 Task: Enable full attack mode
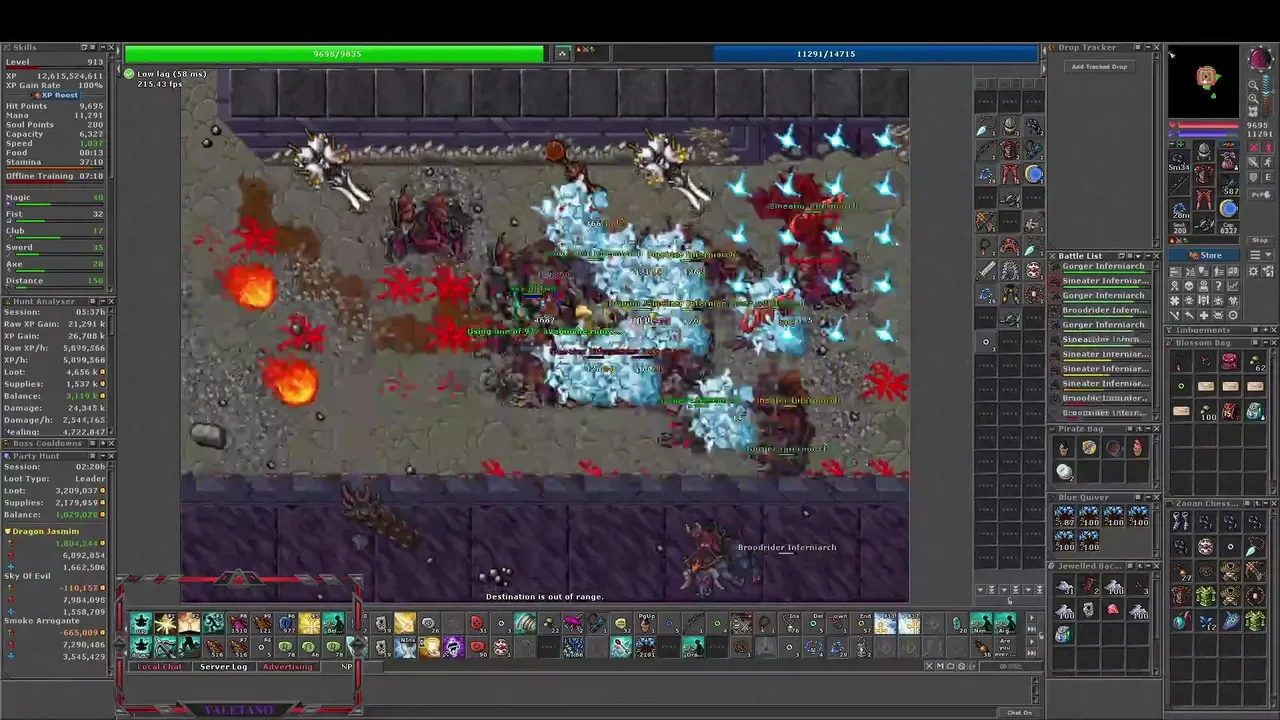(1253, 147)
